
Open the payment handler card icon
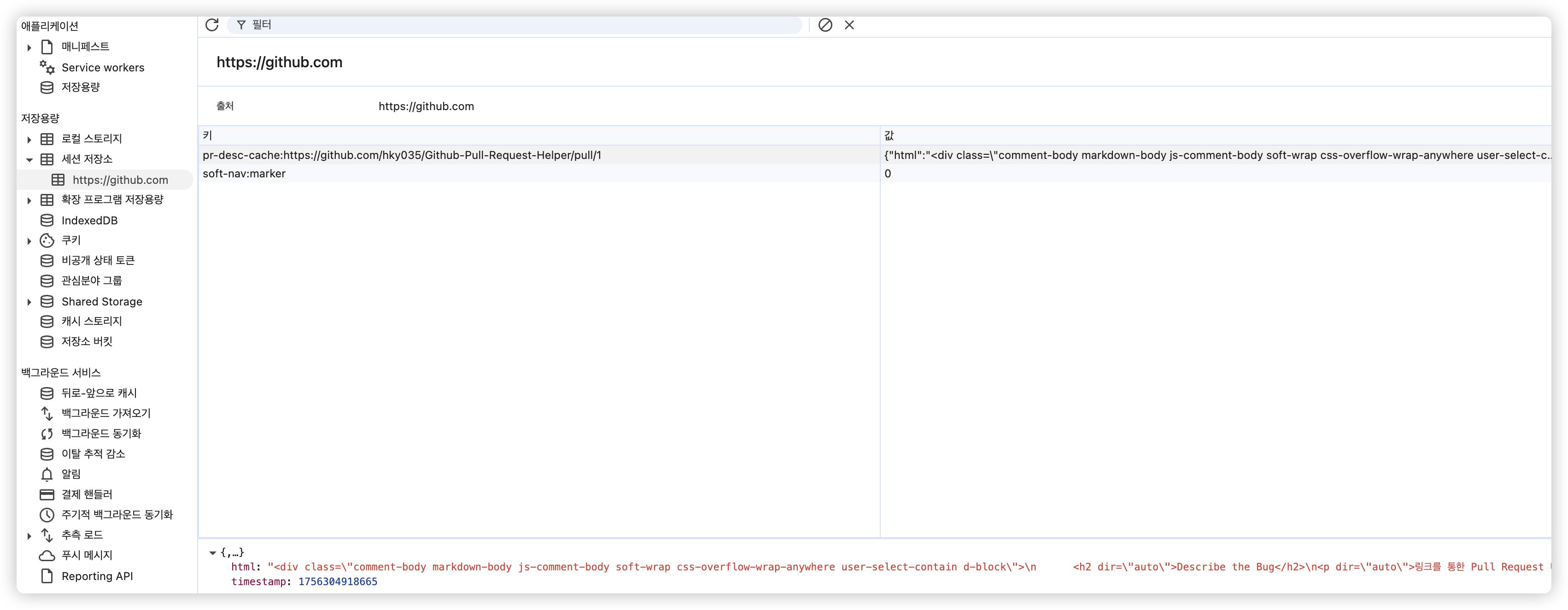coord(47,494)
